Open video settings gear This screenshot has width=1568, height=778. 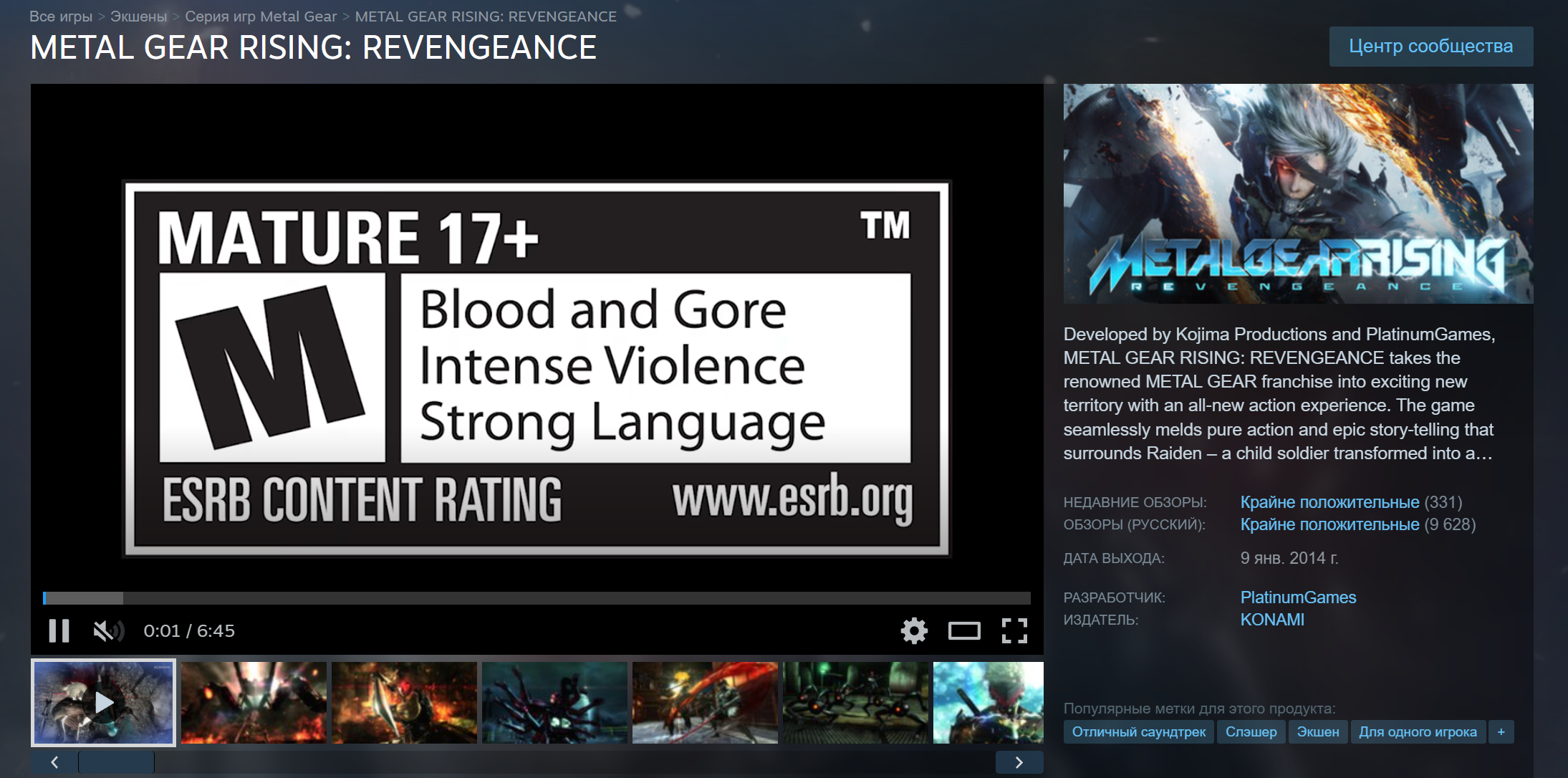pyautogui.click(x=913, y=630)
